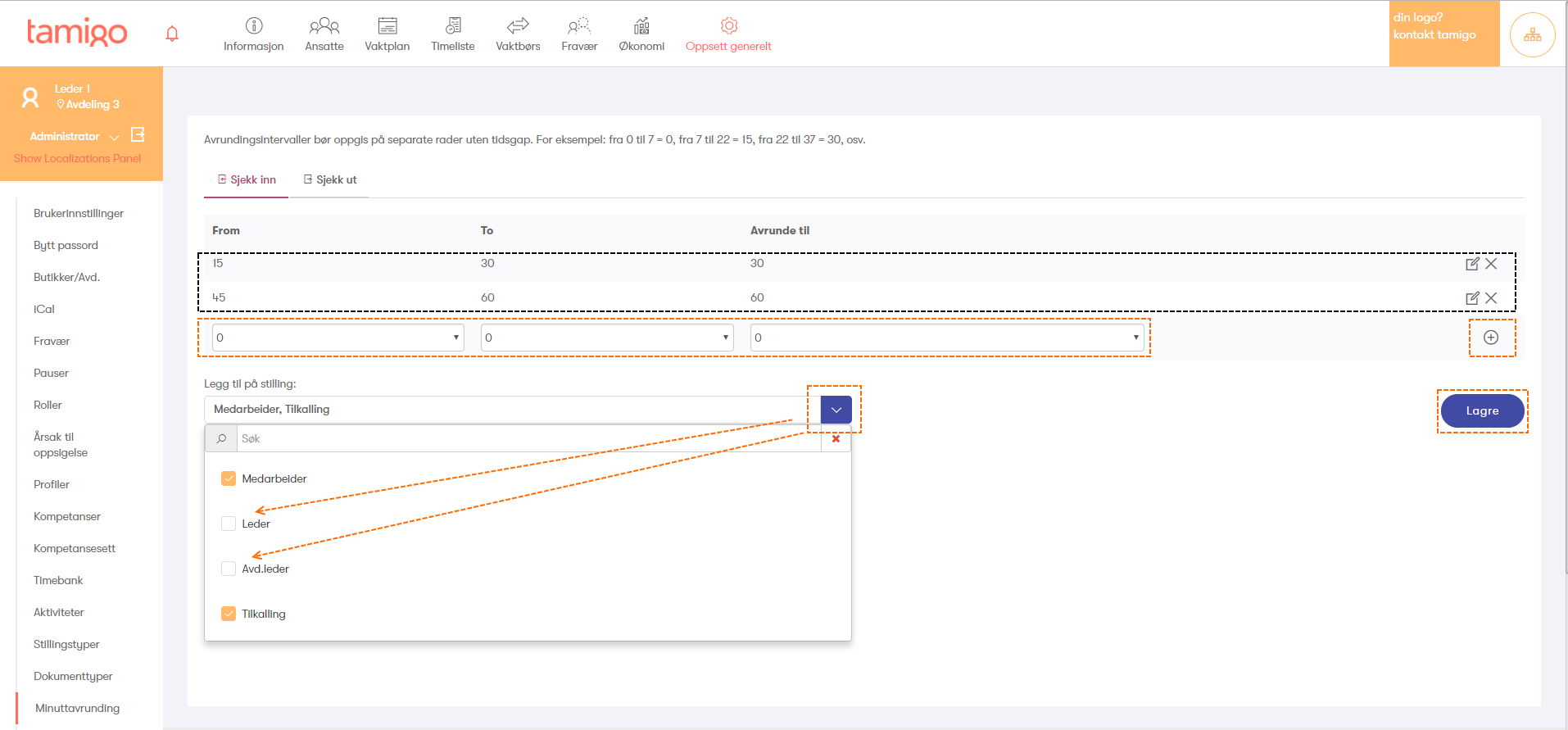Open iCal in sidebar

44,309
